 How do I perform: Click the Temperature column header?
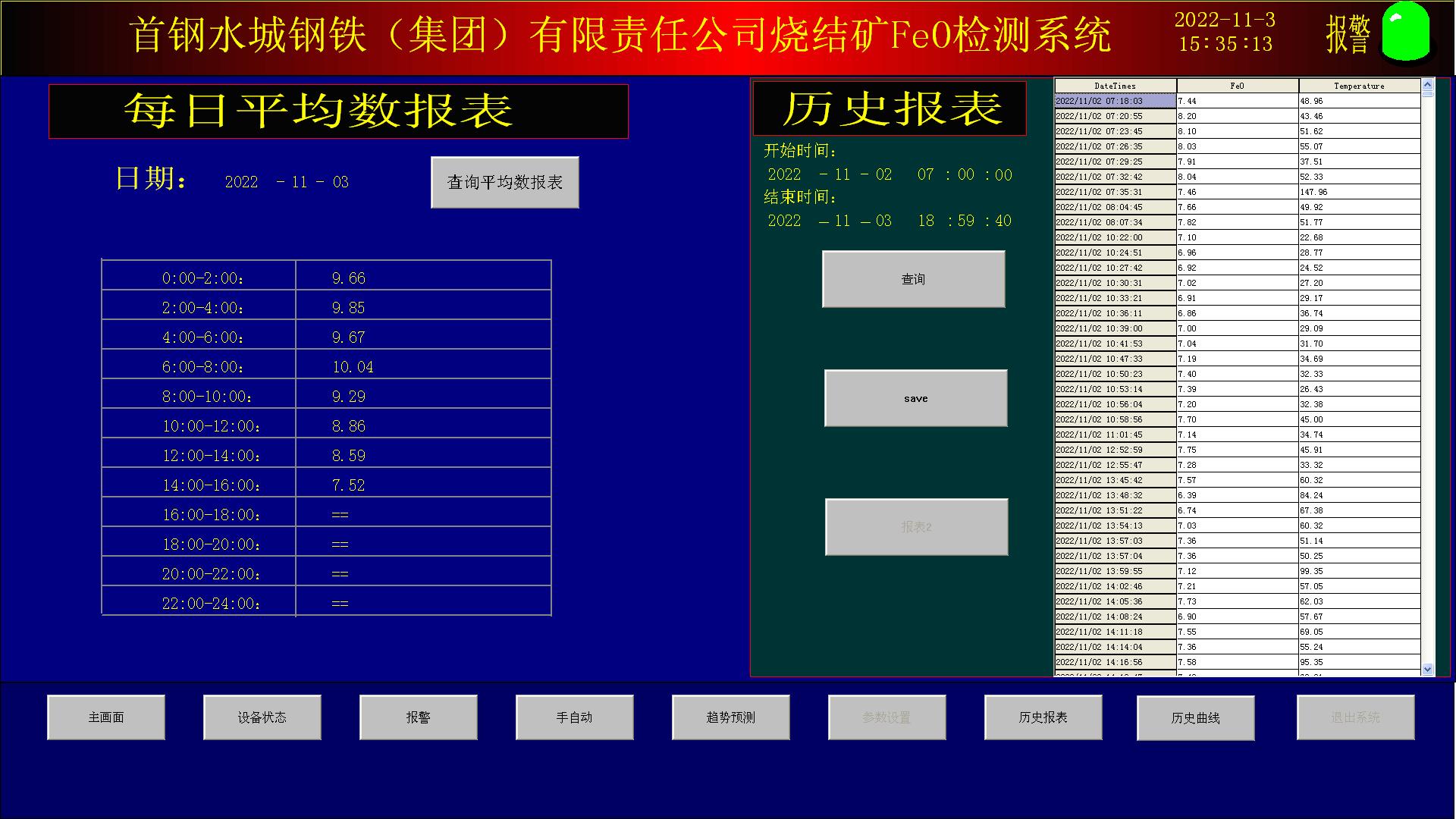(1360, 86)
